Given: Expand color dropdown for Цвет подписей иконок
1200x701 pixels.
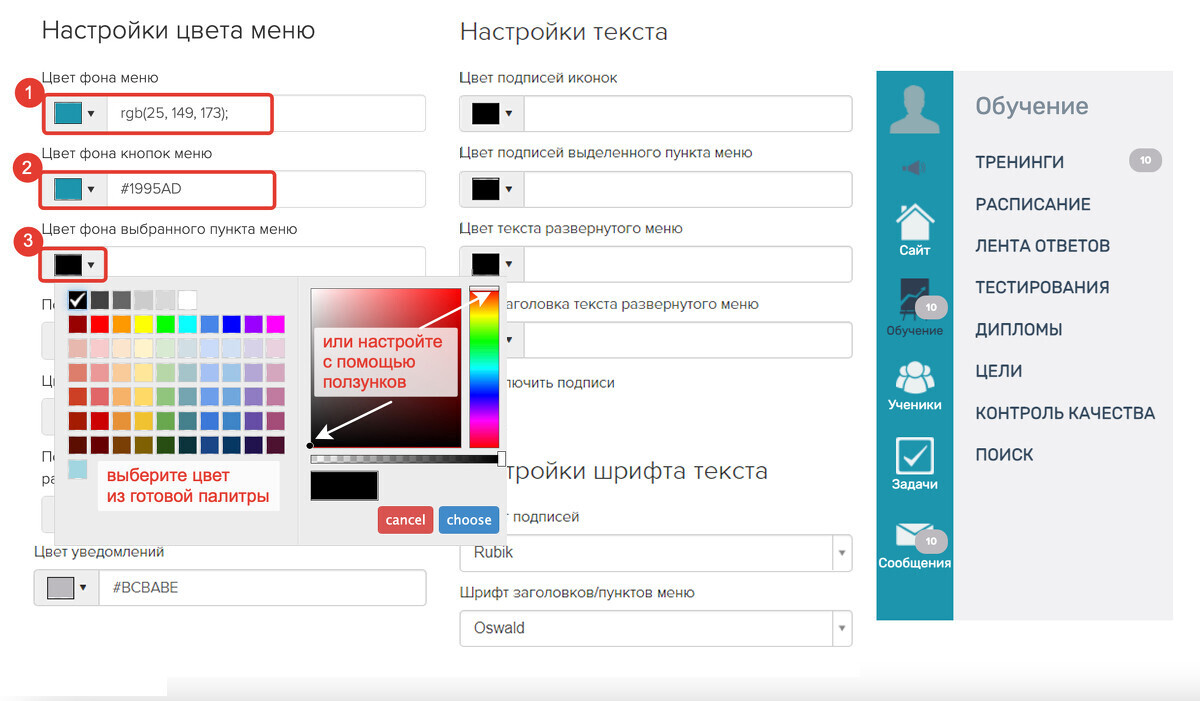Looking at the screenshot, I should pos(492,114).
